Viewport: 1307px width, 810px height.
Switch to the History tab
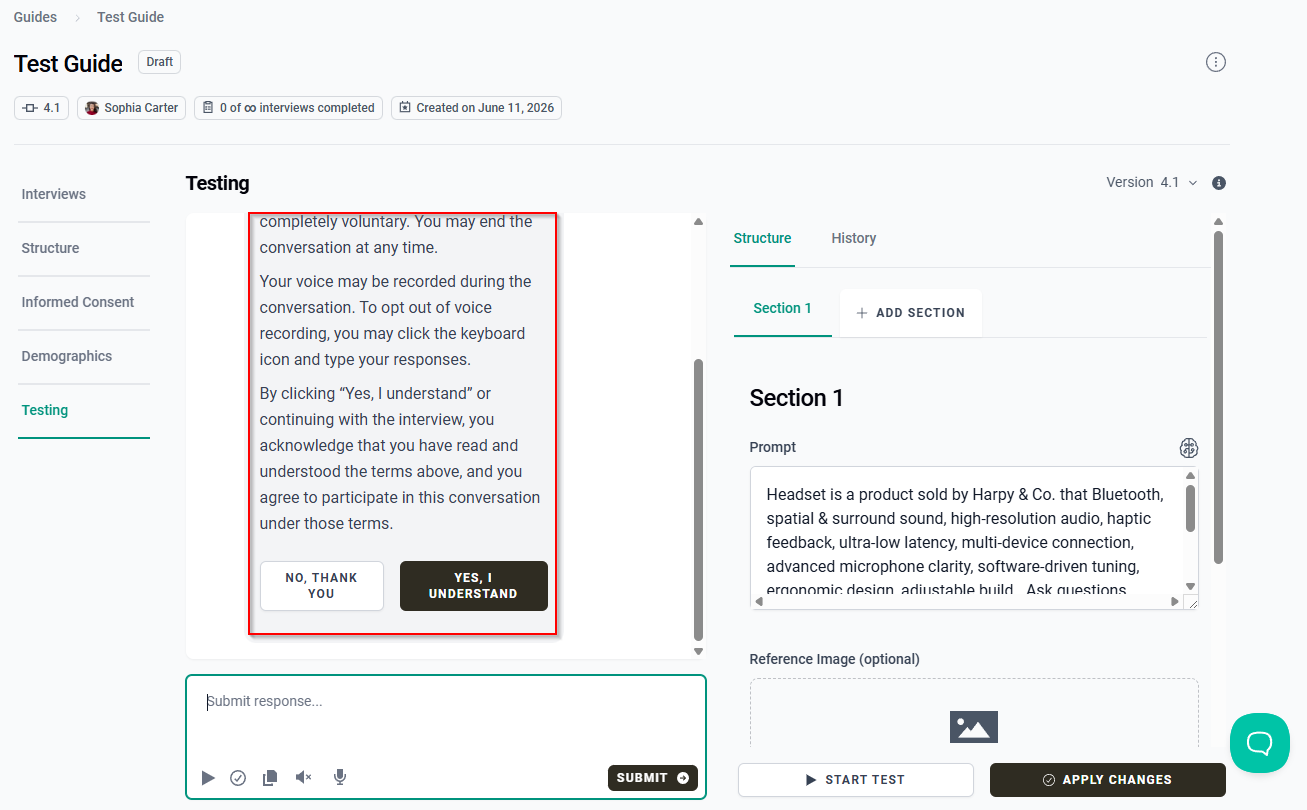[854, 238]
